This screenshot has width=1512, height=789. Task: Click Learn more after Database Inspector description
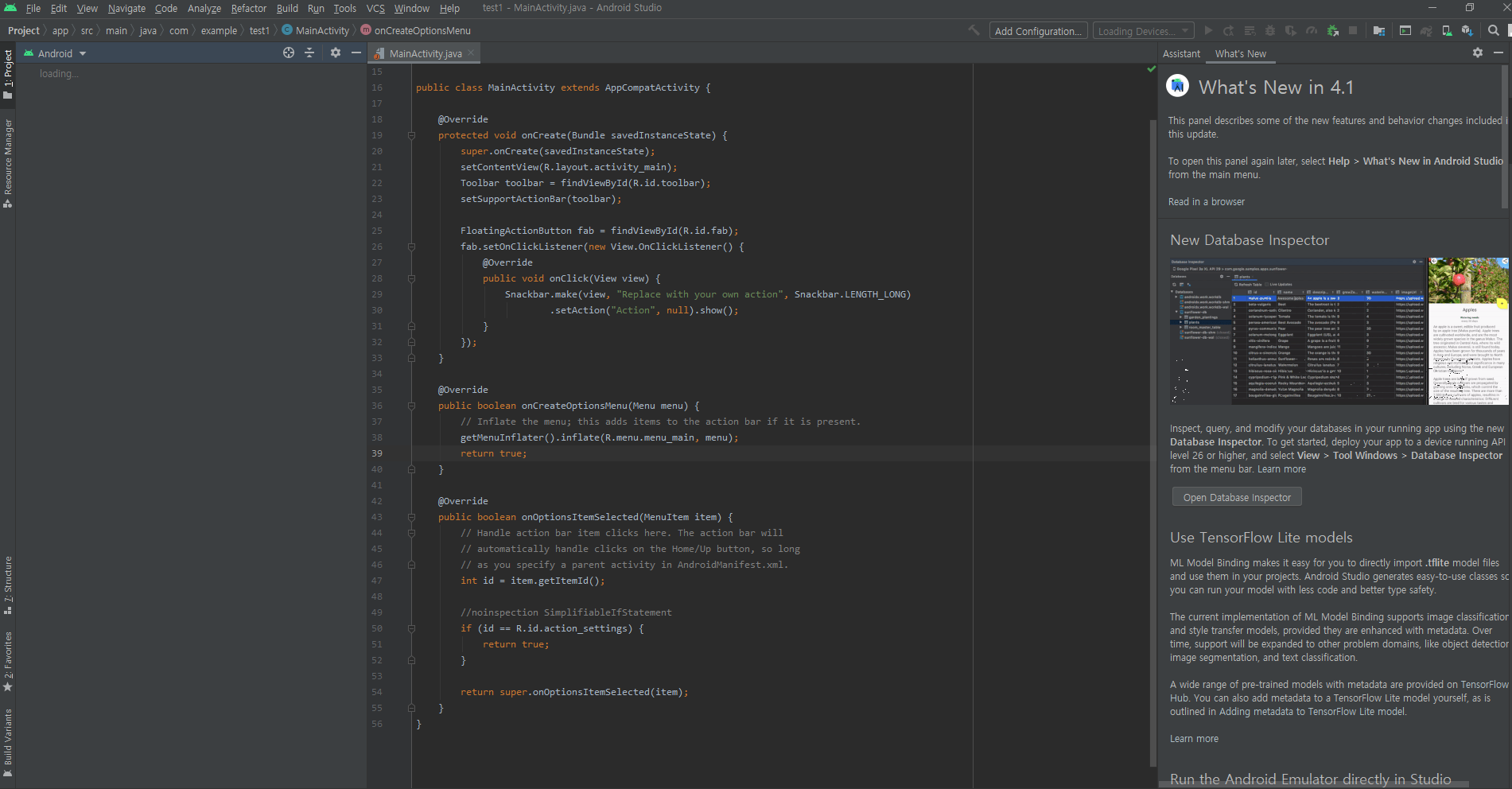1281,468
